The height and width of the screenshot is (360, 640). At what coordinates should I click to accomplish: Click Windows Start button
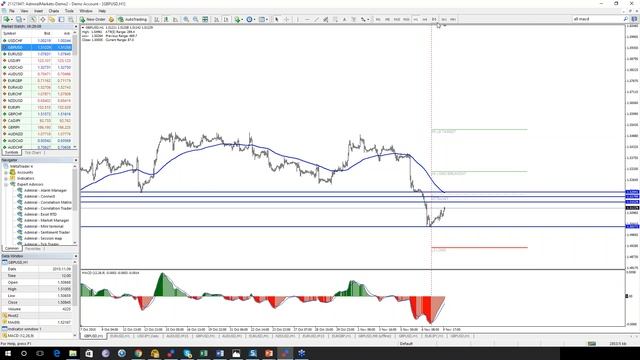coord(8,353)
